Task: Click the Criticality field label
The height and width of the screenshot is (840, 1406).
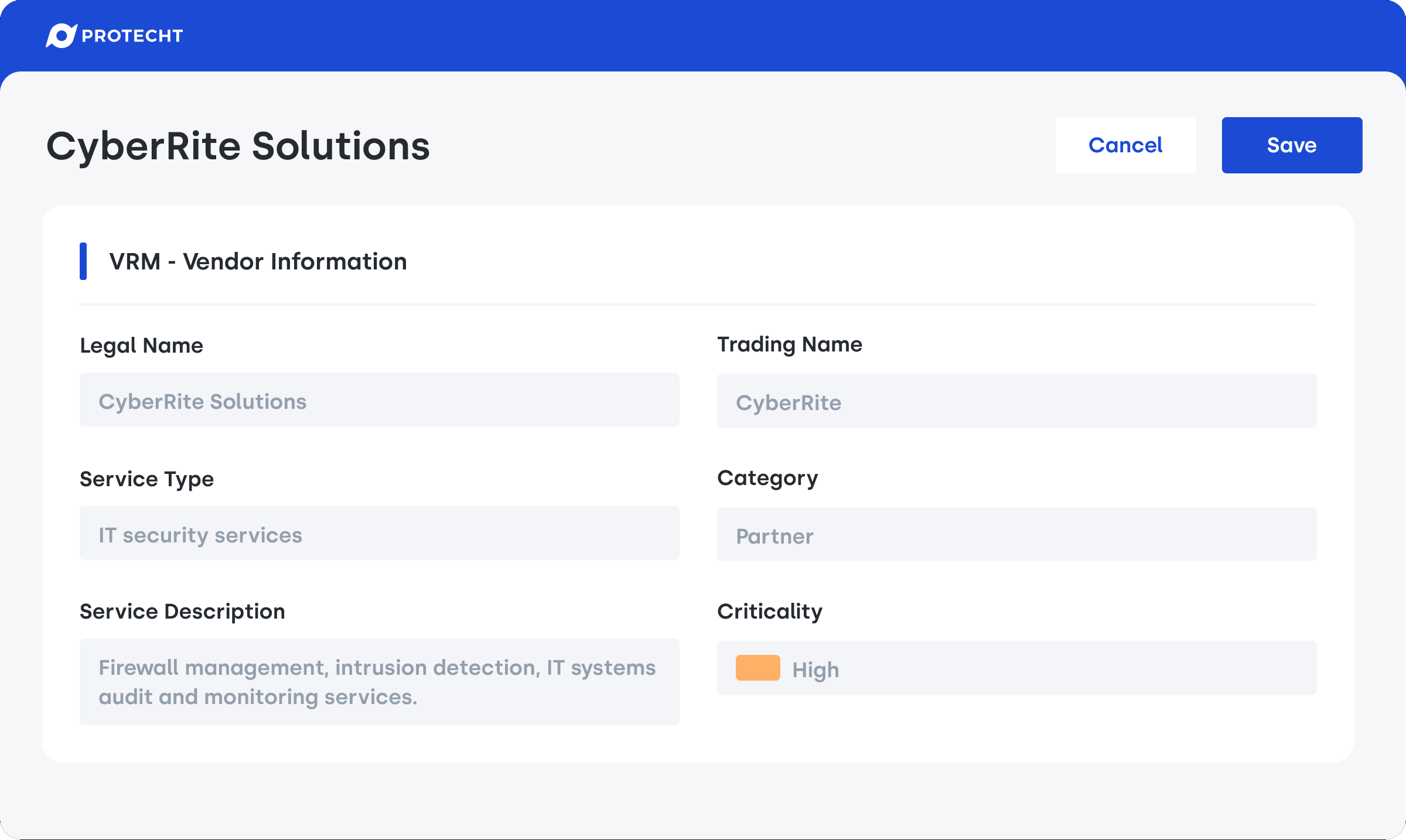Action: pos(769,610)
